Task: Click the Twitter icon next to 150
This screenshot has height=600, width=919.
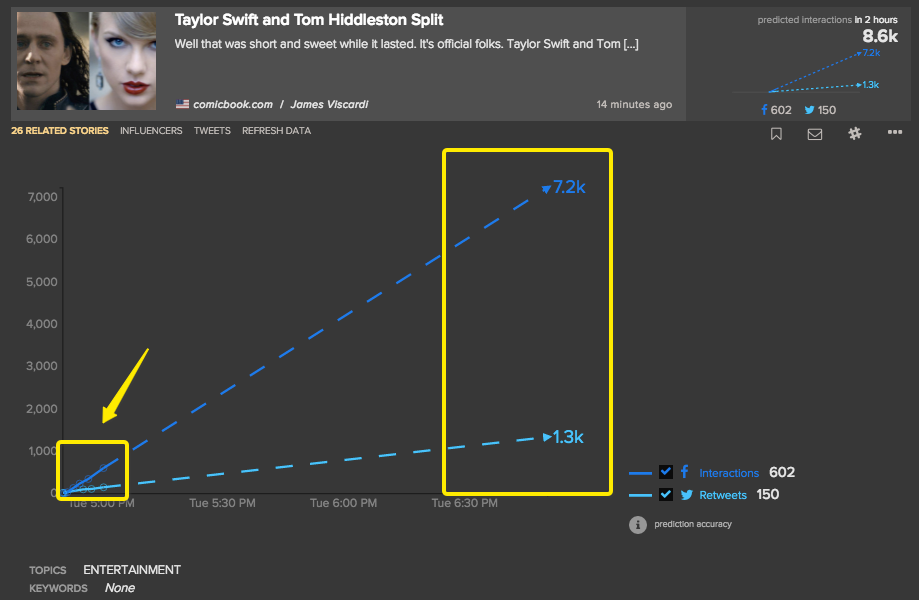Action: coord(808,110)
